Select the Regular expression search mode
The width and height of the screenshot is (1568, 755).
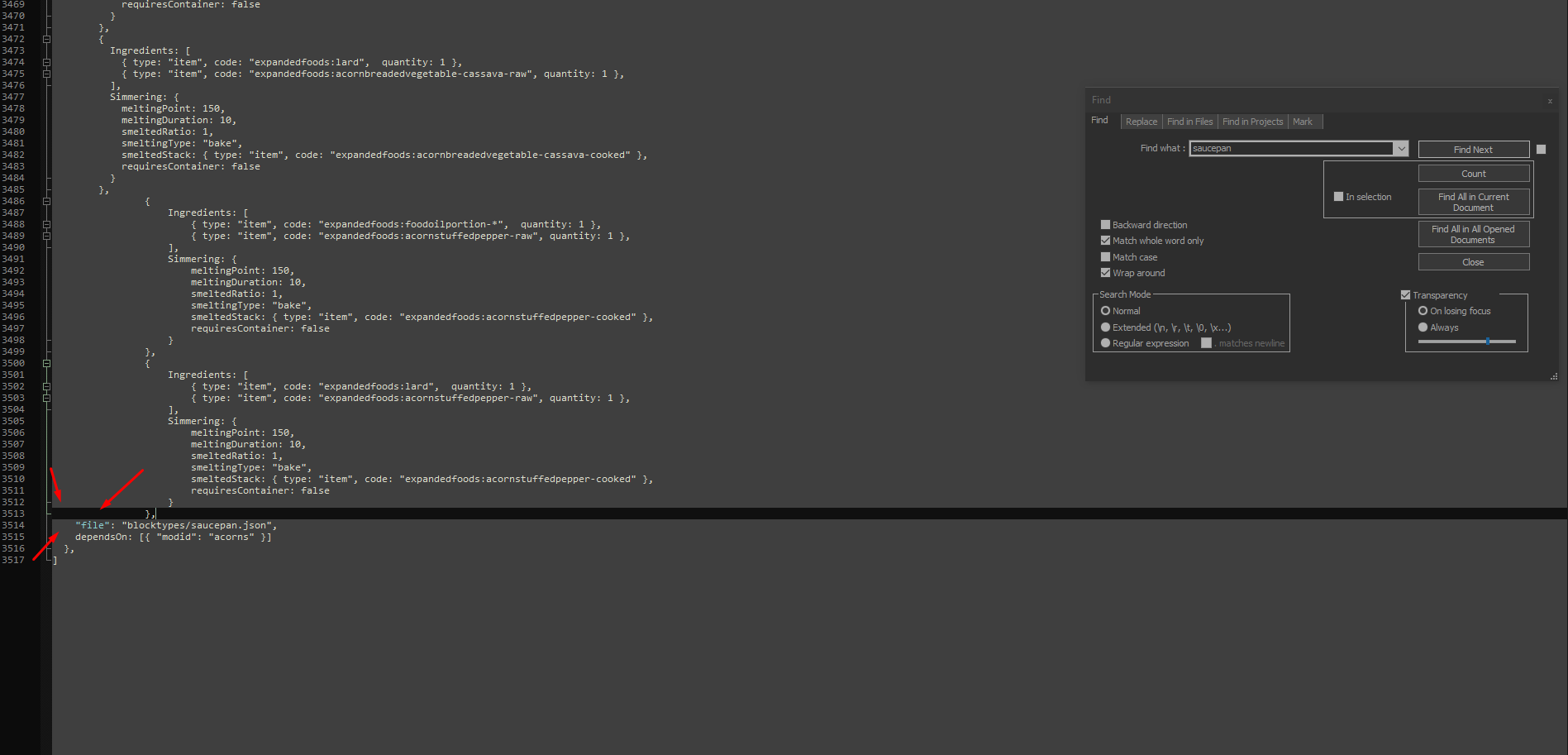pyautogui.click(x=1105, y=343)
